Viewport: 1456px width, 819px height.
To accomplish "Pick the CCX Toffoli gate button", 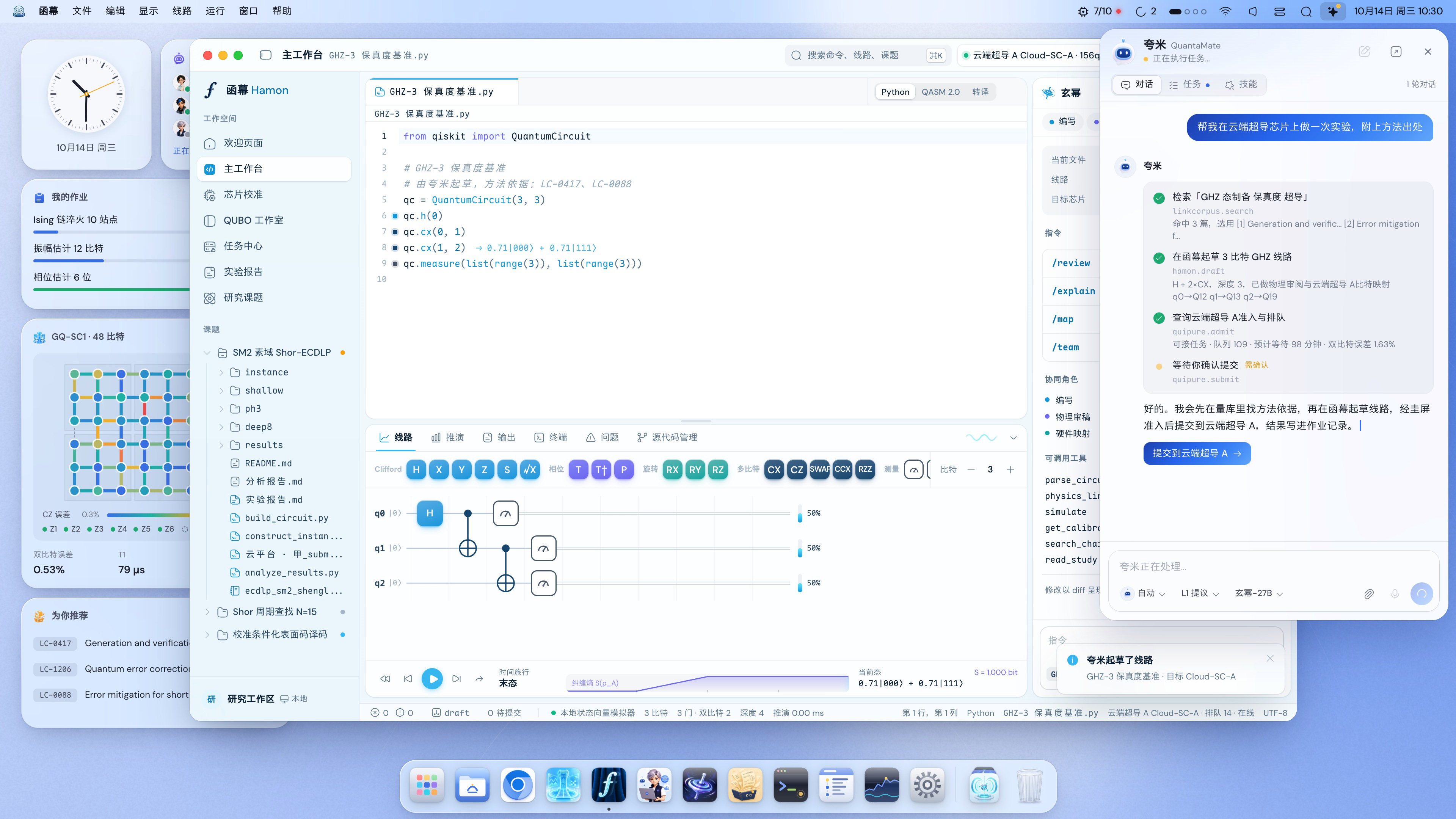I will click(842, 469).
